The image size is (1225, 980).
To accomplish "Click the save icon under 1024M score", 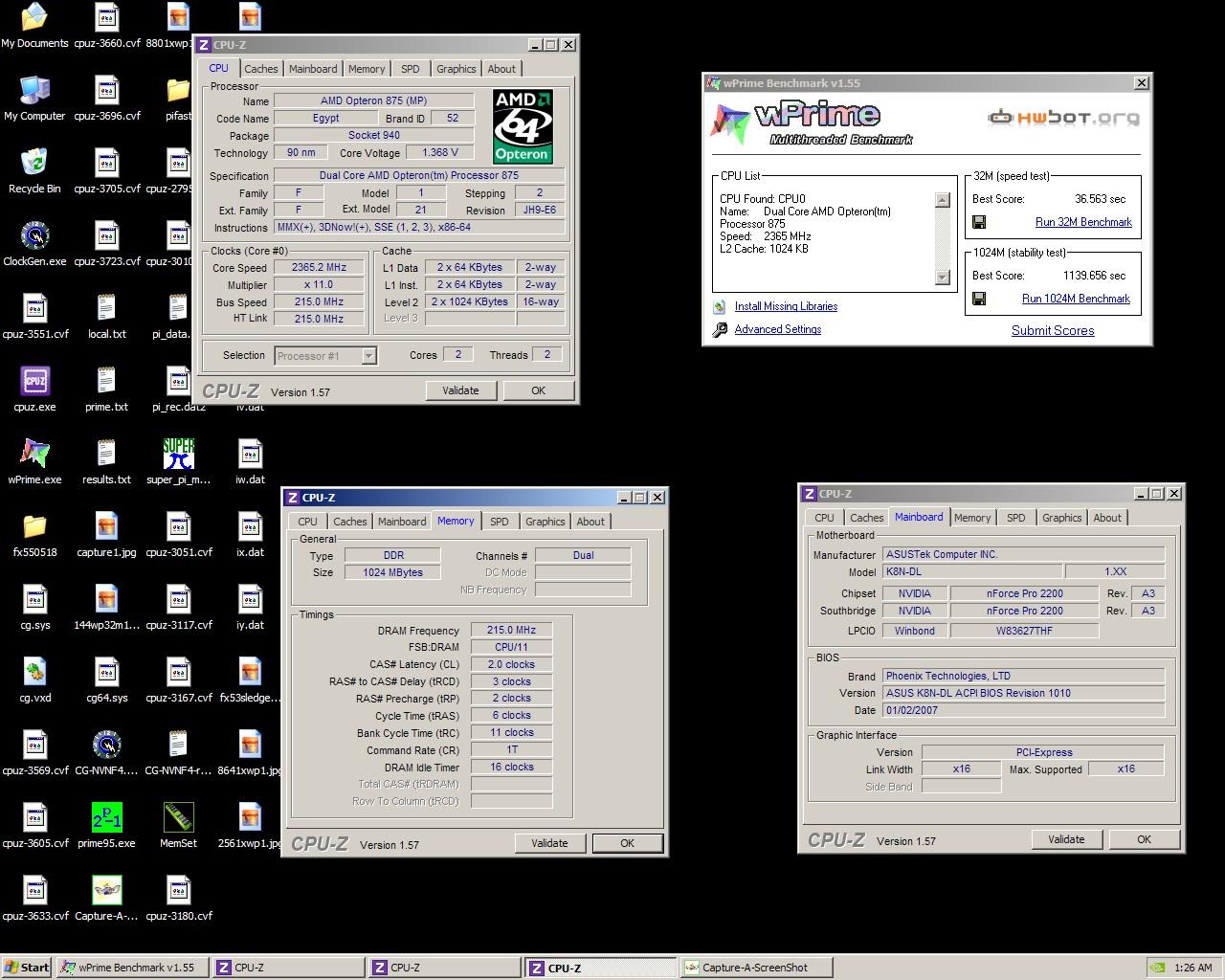I will (979, 299).
